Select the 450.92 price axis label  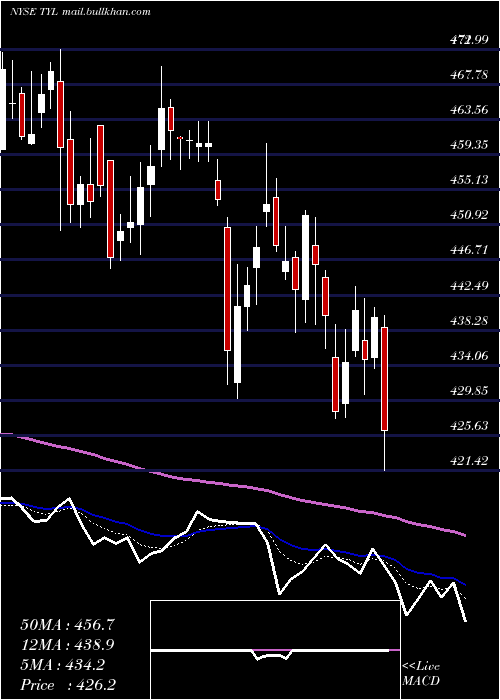(469, 215)
